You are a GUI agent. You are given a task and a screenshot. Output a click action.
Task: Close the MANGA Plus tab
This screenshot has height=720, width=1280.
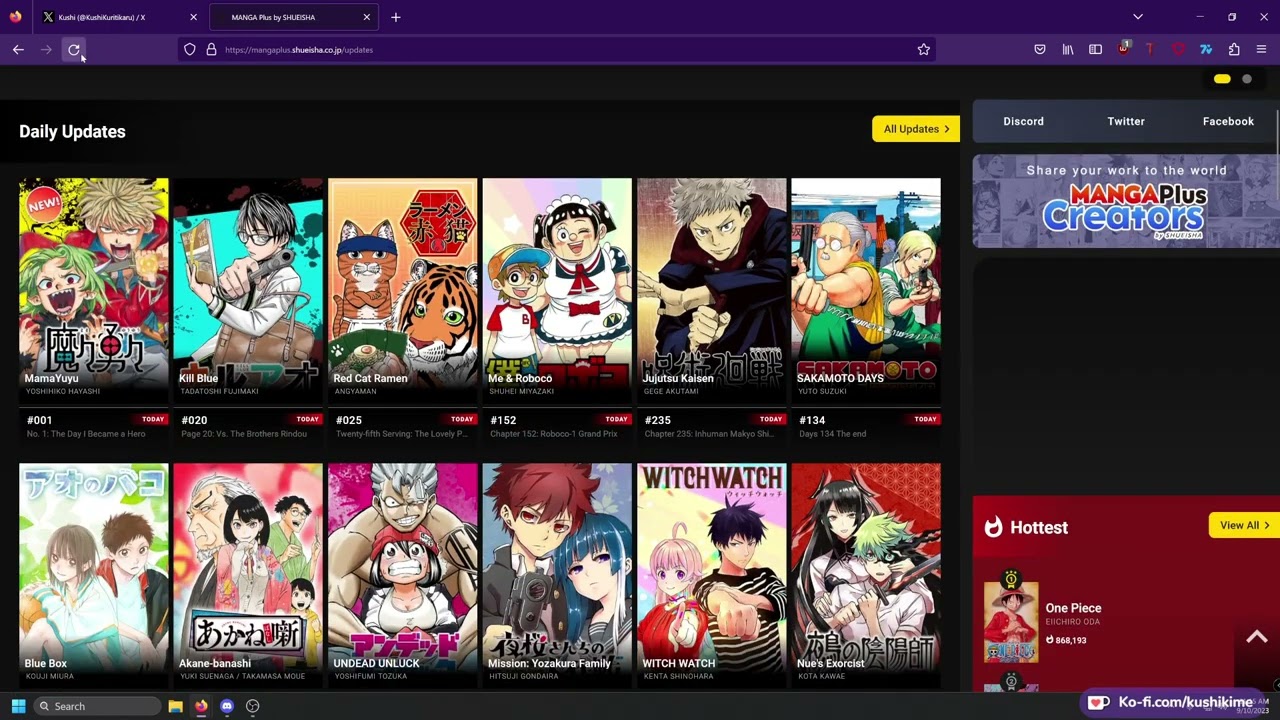(x=366, y=17)
